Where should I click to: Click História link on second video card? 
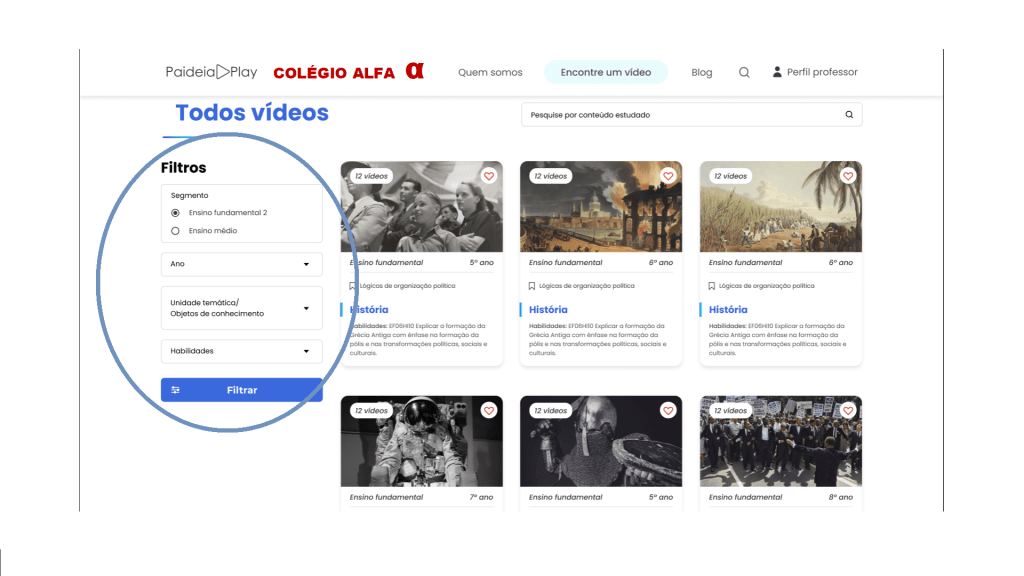(548, 310)
